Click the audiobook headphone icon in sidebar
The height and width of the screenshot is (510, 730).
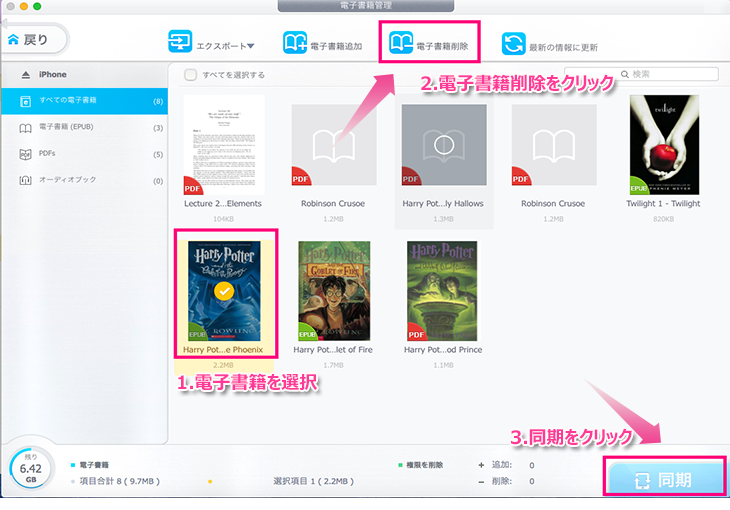pyautogui.click(x=25, y=180)
